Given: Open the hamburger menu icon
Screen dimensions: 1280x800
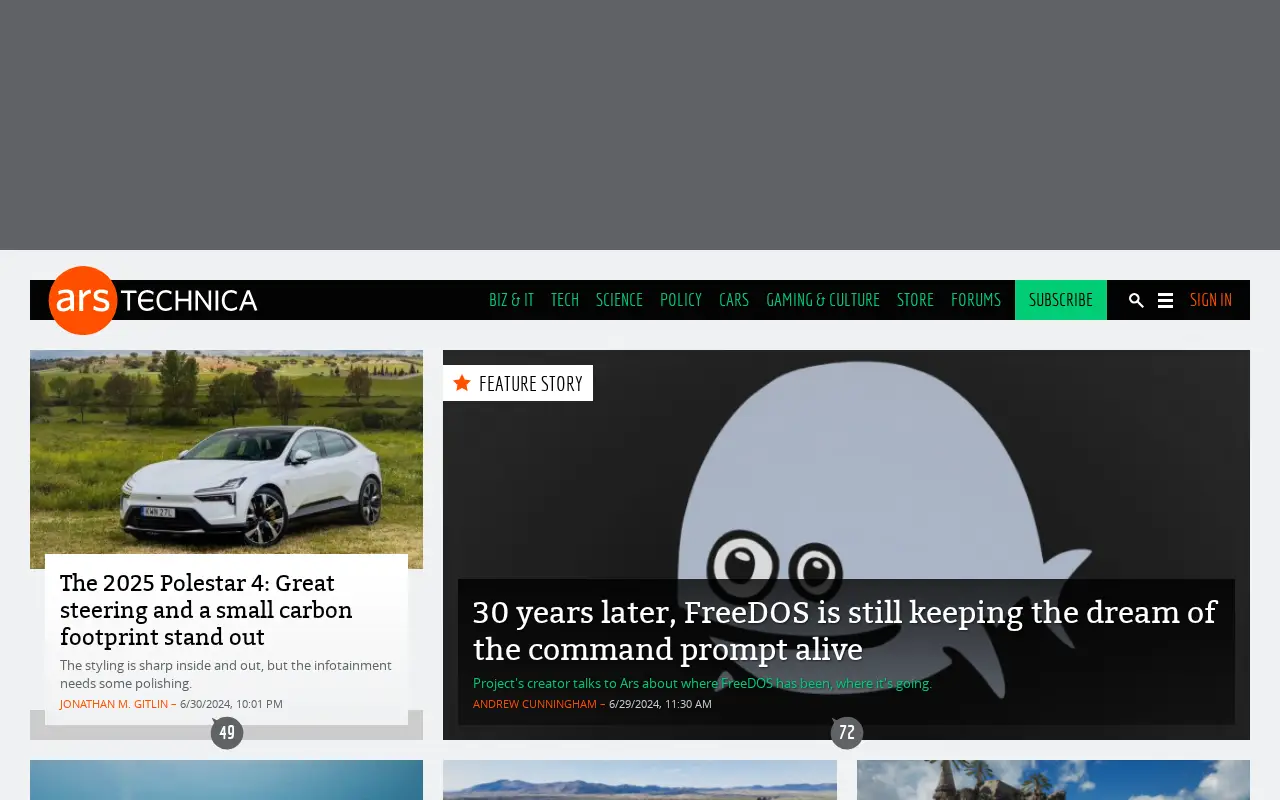Looking at the screenshot, I should tap(1165, 300).
